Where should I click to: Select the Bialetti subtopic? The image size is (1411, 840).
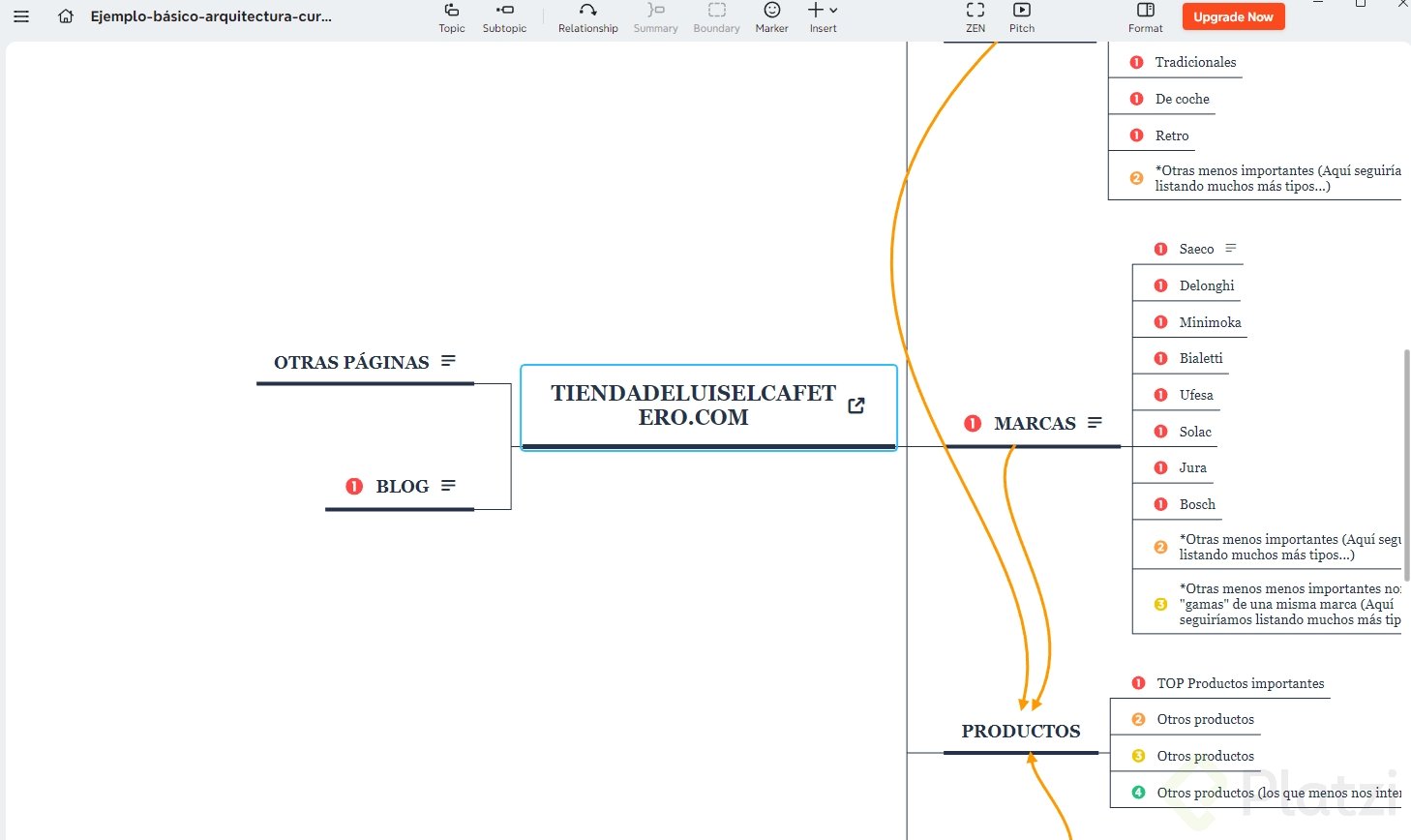(1201, 358)
